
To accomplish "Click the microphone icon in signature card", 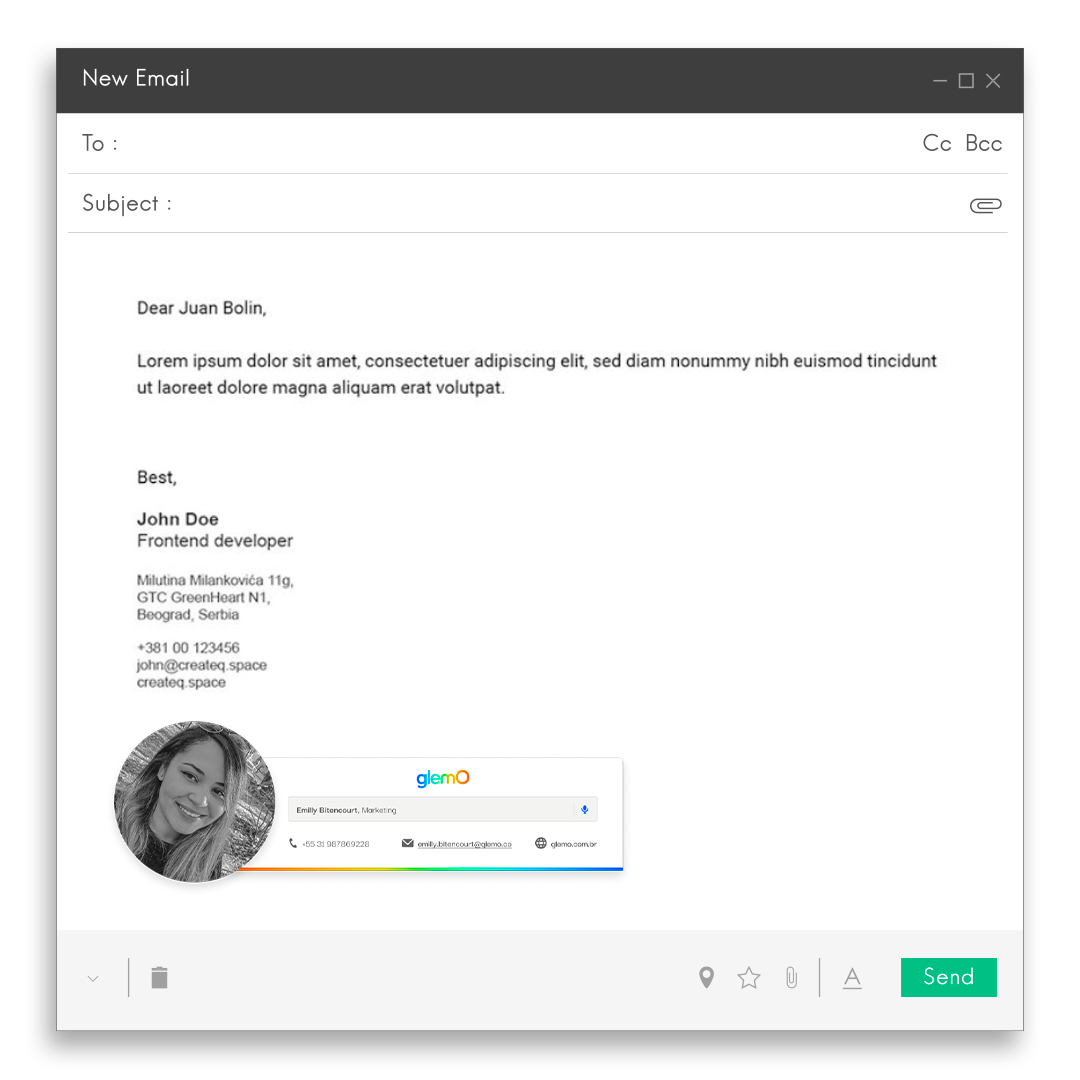I will pos(585,810).
